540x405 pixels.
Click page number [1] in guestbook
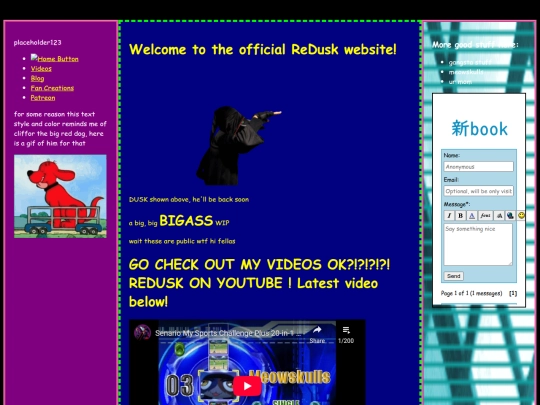click(x=513, y=293)
